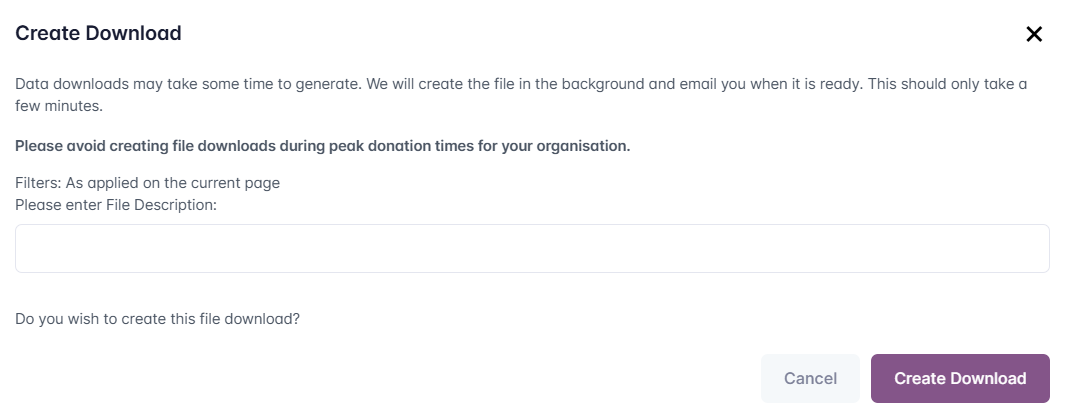Click the bold peak donation times warning
The width and height of the screenshot is (1068, 419).
pos(322,146)
